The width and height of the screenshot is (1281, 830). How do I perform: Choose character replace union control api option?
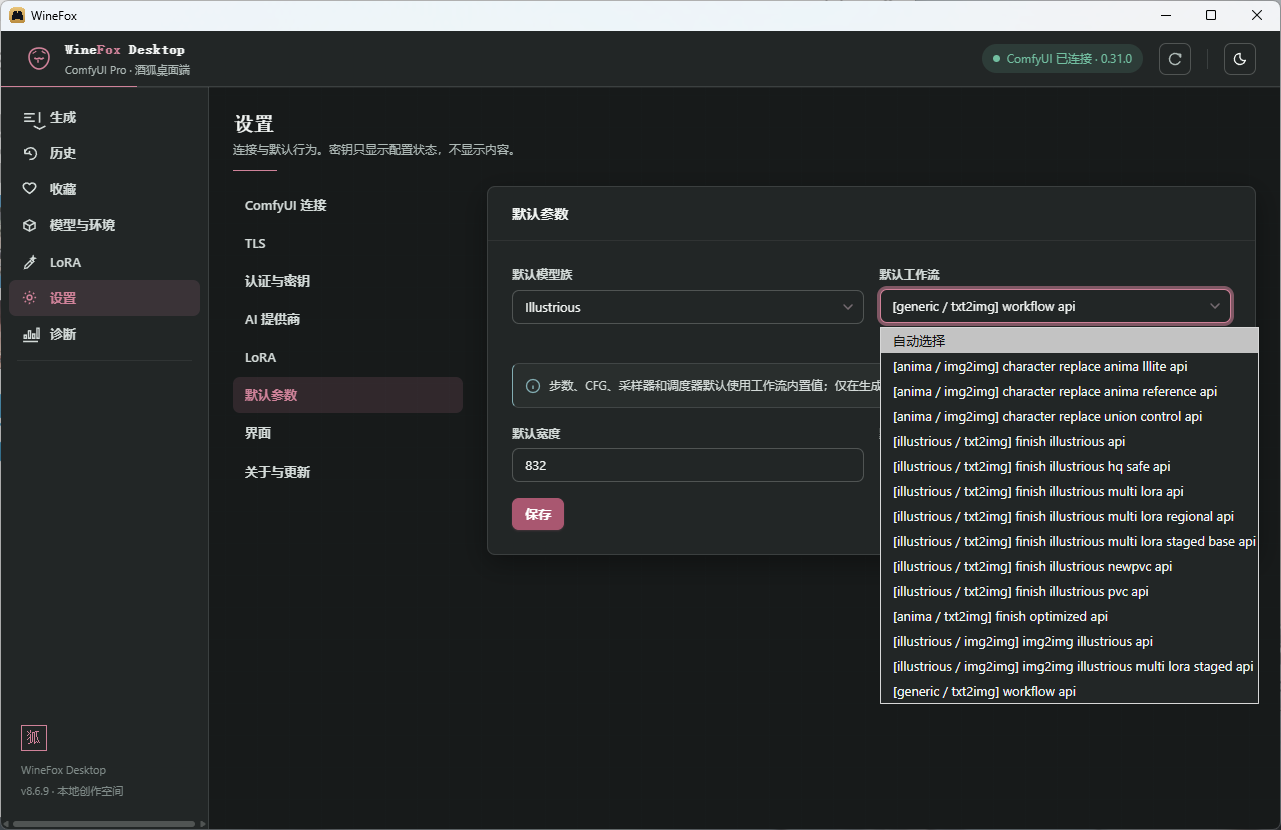click(1069, 416)
